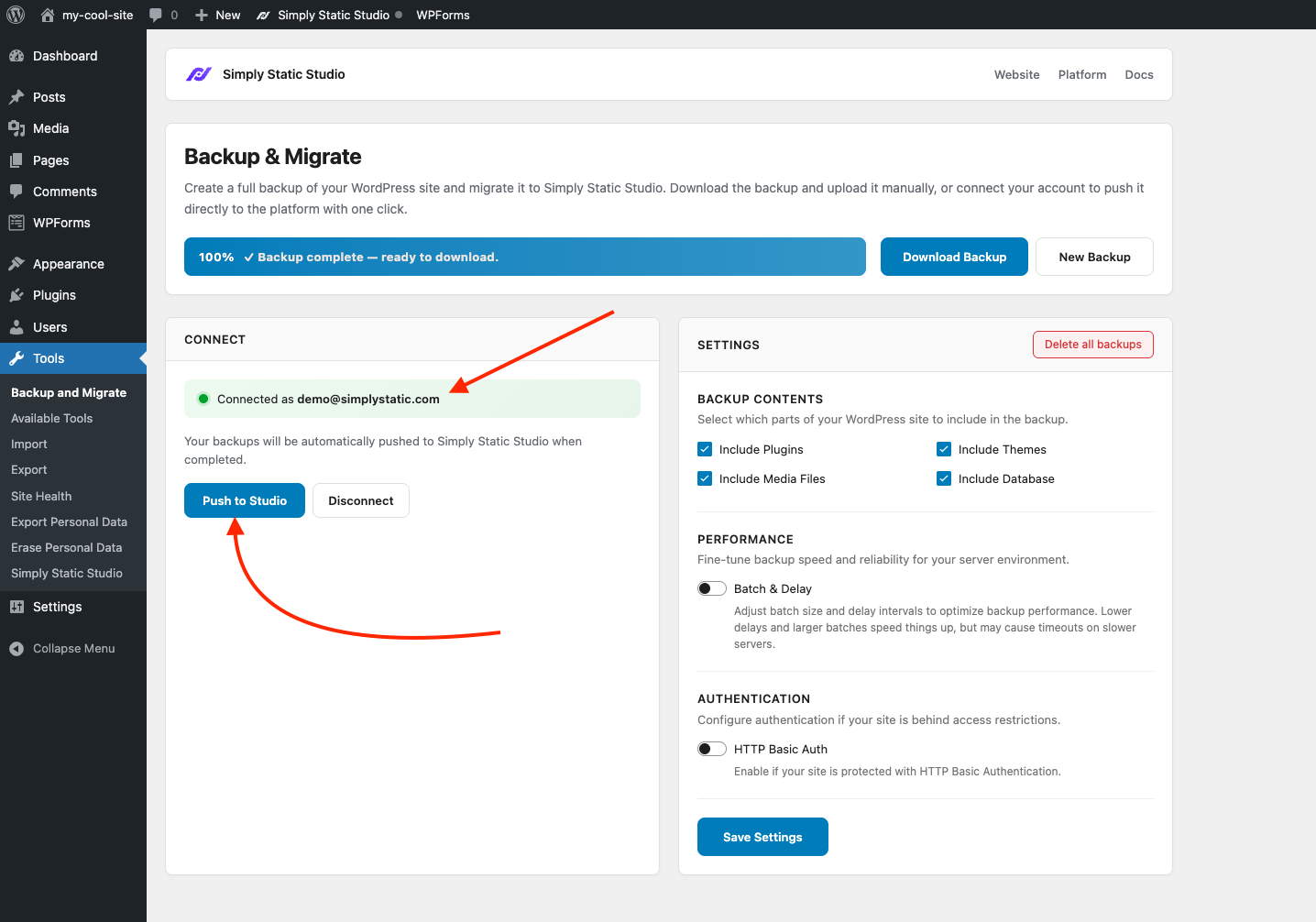Screen dimensions: 1316x922
Task: Click the Users person icon
Action: tap(16, 327)
